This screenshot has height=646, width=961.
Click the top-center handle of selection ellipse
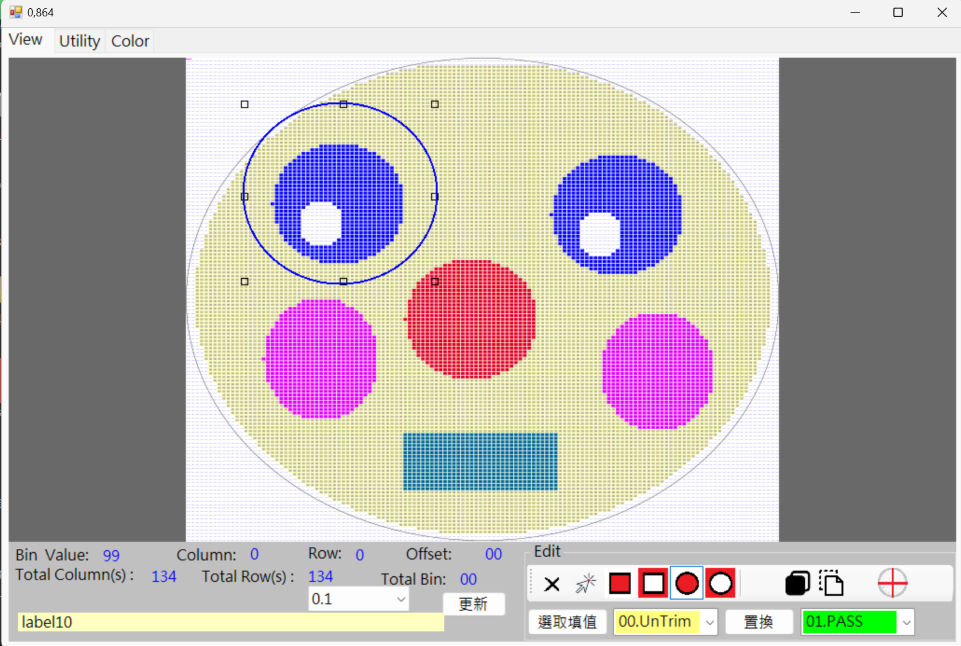(x=343, y=104)
